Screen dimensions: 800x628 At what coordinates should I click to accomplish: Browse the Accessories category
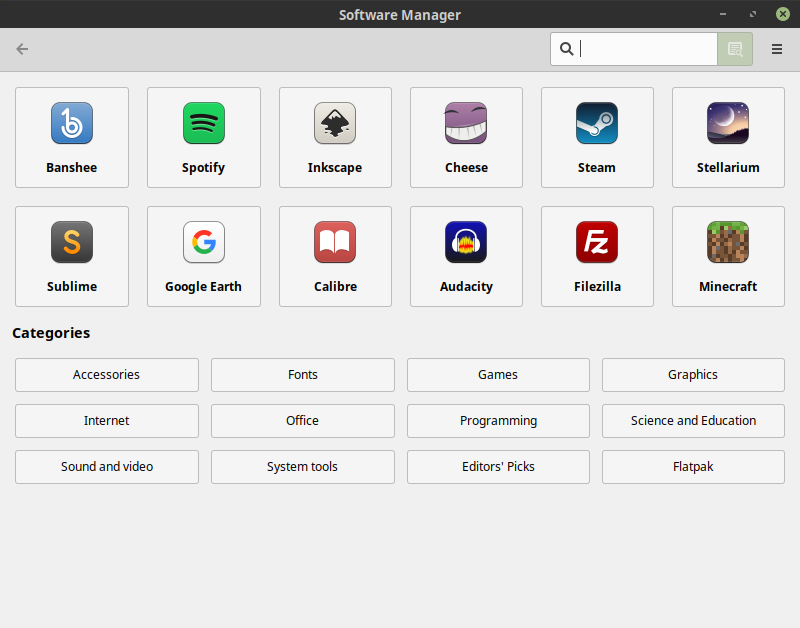pos(107,375)
